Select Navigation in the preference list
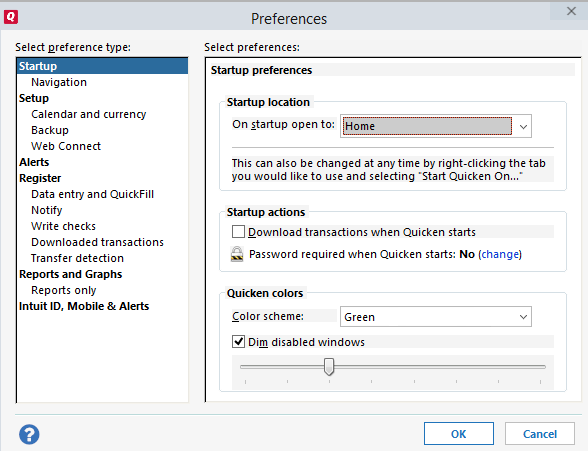This screenshot has height=451, width=588. pyautogui.click(x=59, y=82)
